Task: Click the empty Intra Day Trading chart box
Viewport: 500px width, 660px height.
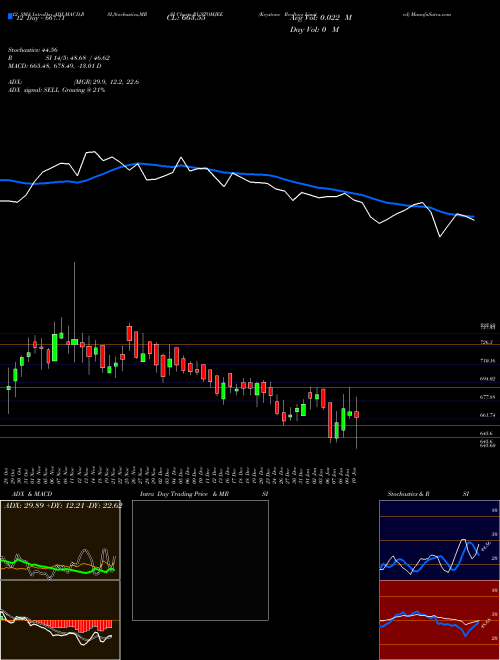Action: (x=200, y=560)
